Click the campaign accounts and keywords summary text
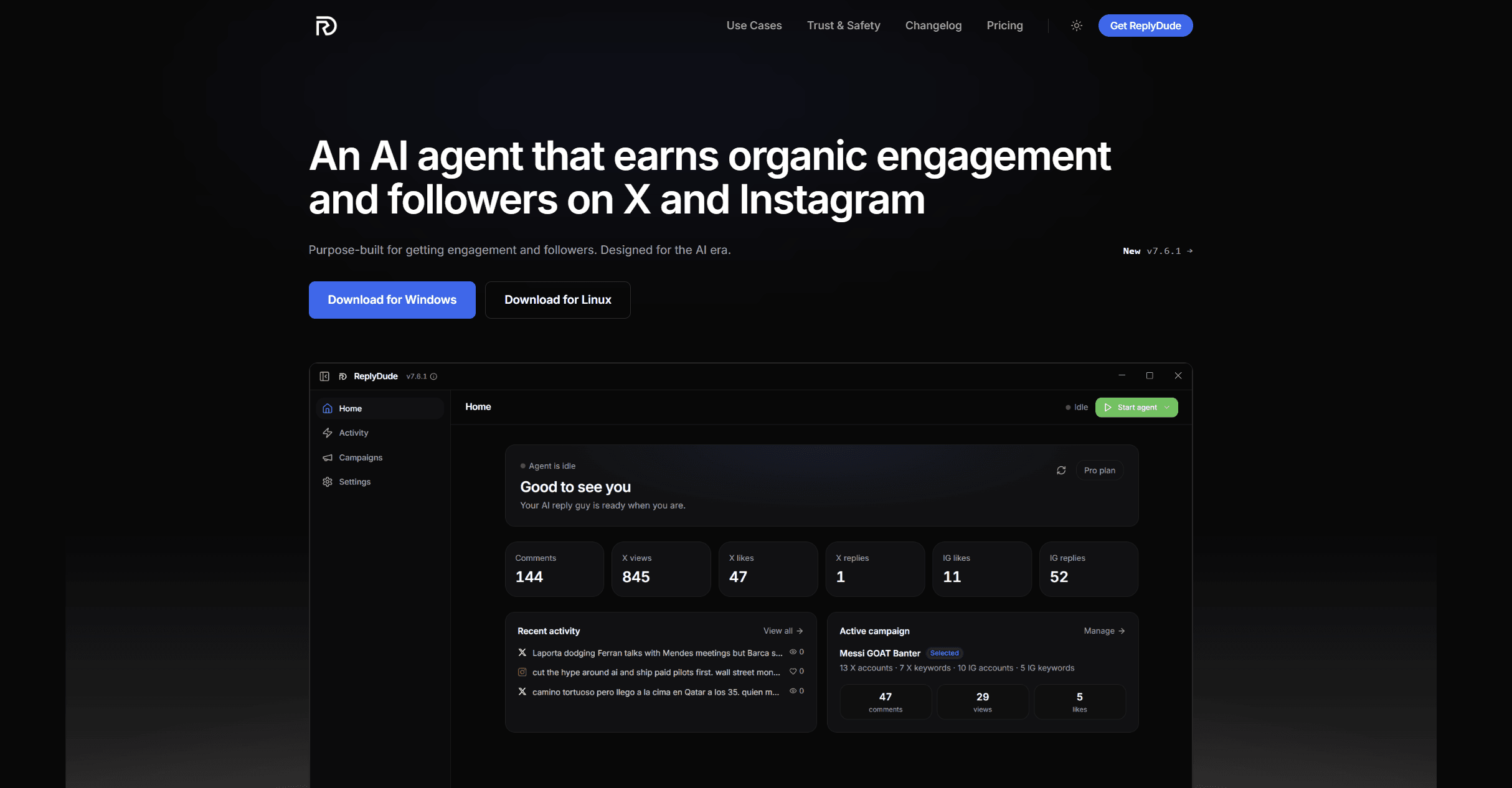1512x788 pixels. [x=957, y=668]
